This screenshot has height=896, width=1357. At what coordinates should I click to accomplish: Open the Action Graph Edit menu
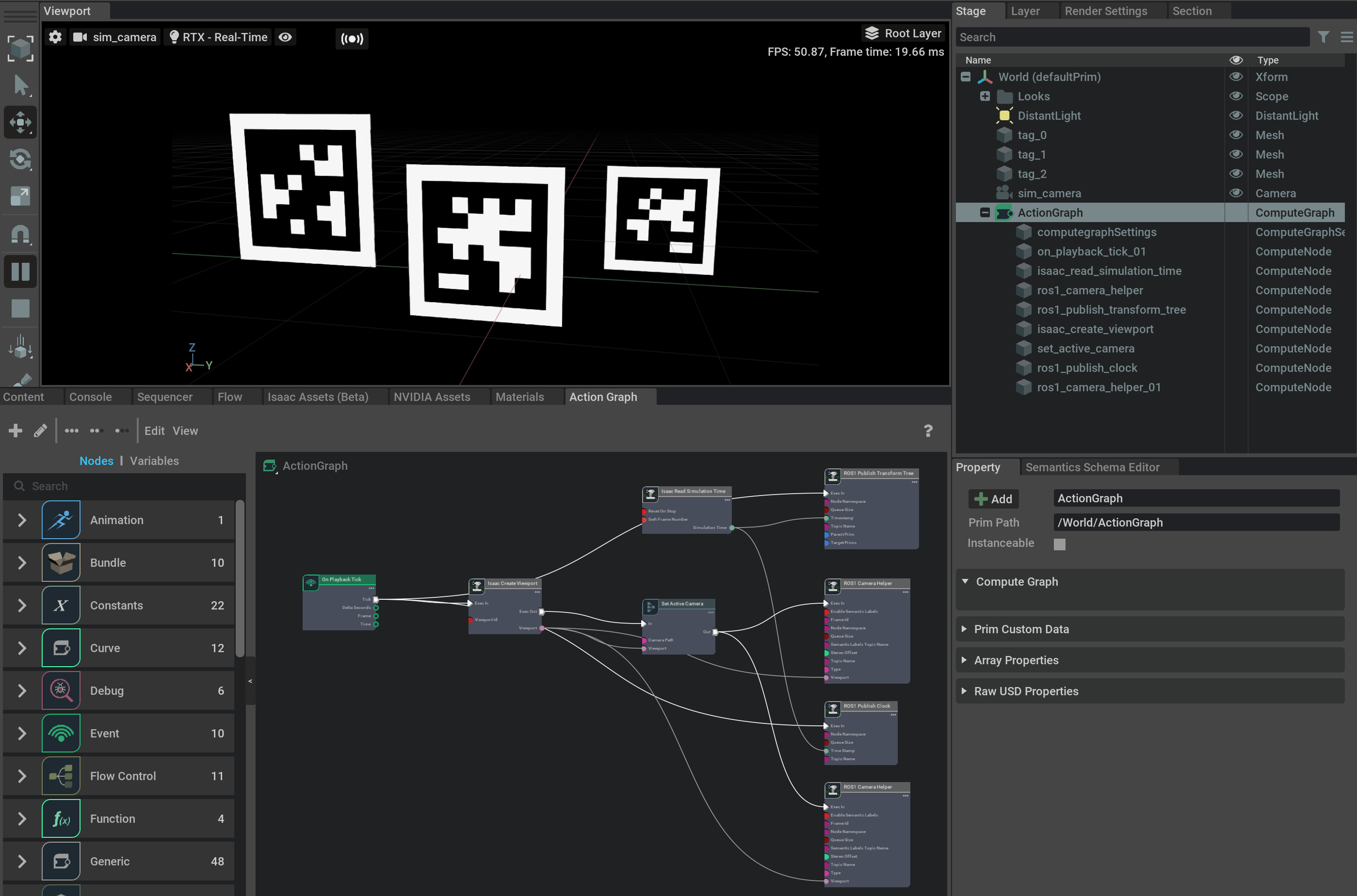point(154,431)
